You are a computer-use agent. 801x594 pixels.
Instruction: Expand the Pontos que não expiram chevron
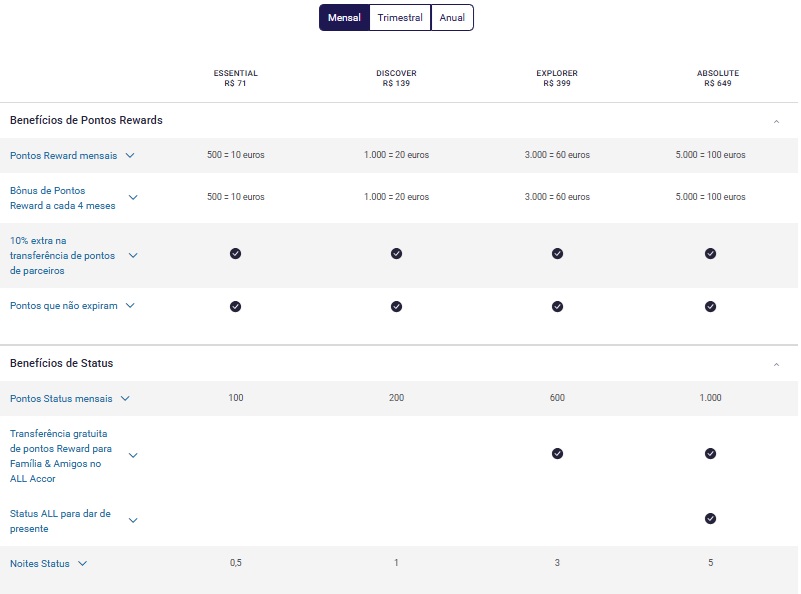[129, 306]
